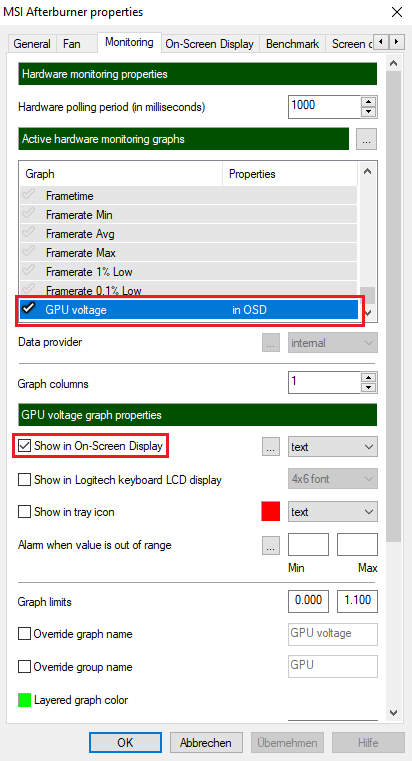Click graph limits minimum field 0.000
This screenshot has height=761, width=412.
click(x=308, y=601)
